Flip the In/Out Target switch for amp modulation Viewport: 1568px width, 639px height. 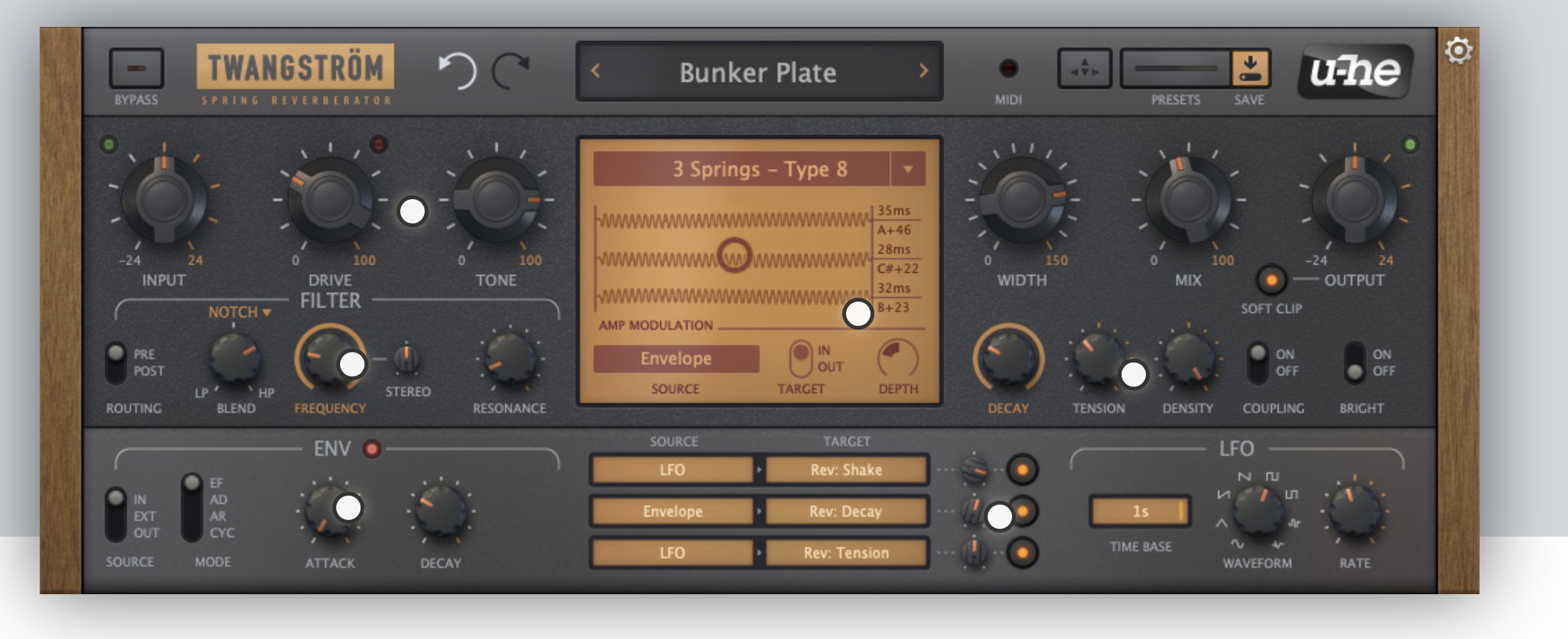[x=801, y=359]
